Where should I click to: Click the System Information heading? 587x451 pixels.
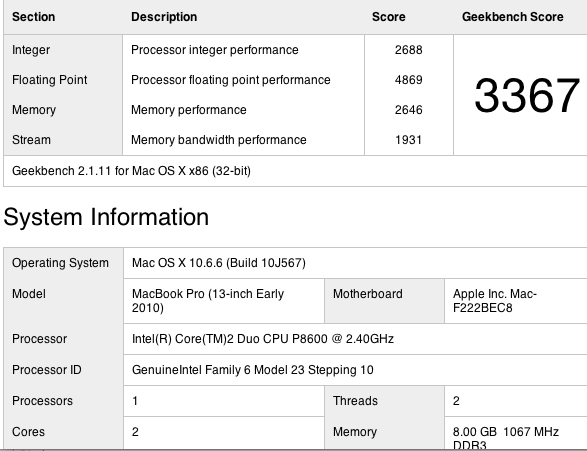pyautogui.click(x=106, y=217)
